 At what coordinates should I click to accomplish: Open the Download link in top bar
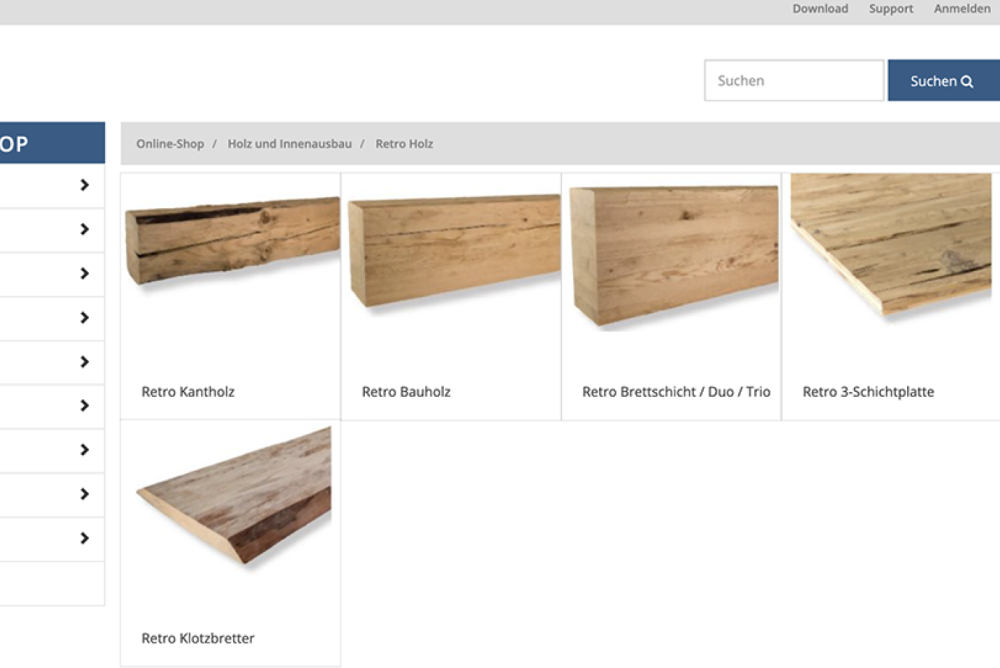pyautogui.click(x=820, y=9)
